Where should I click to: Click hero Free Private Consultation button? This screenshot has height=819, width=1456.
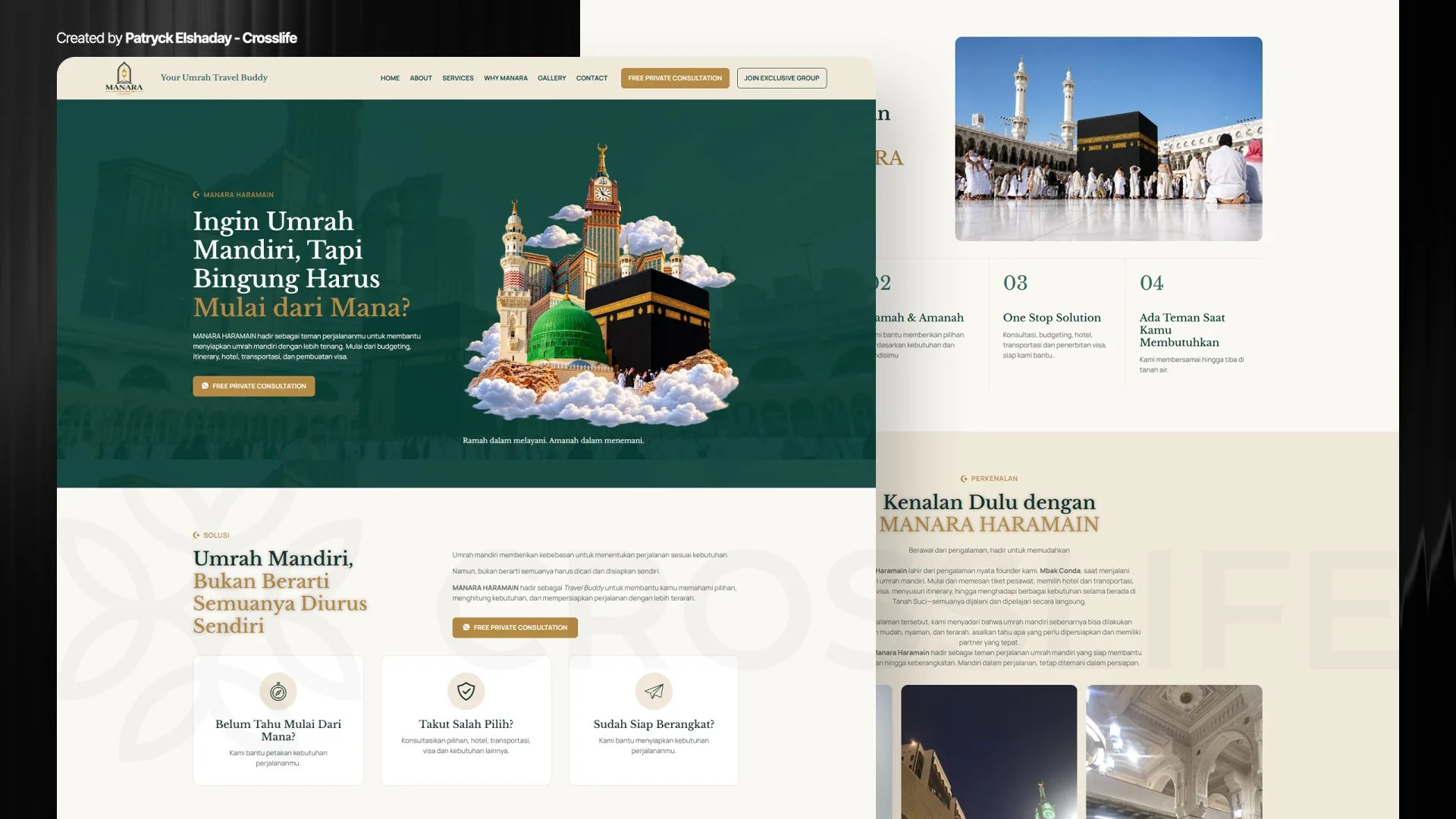coord(254,386)
